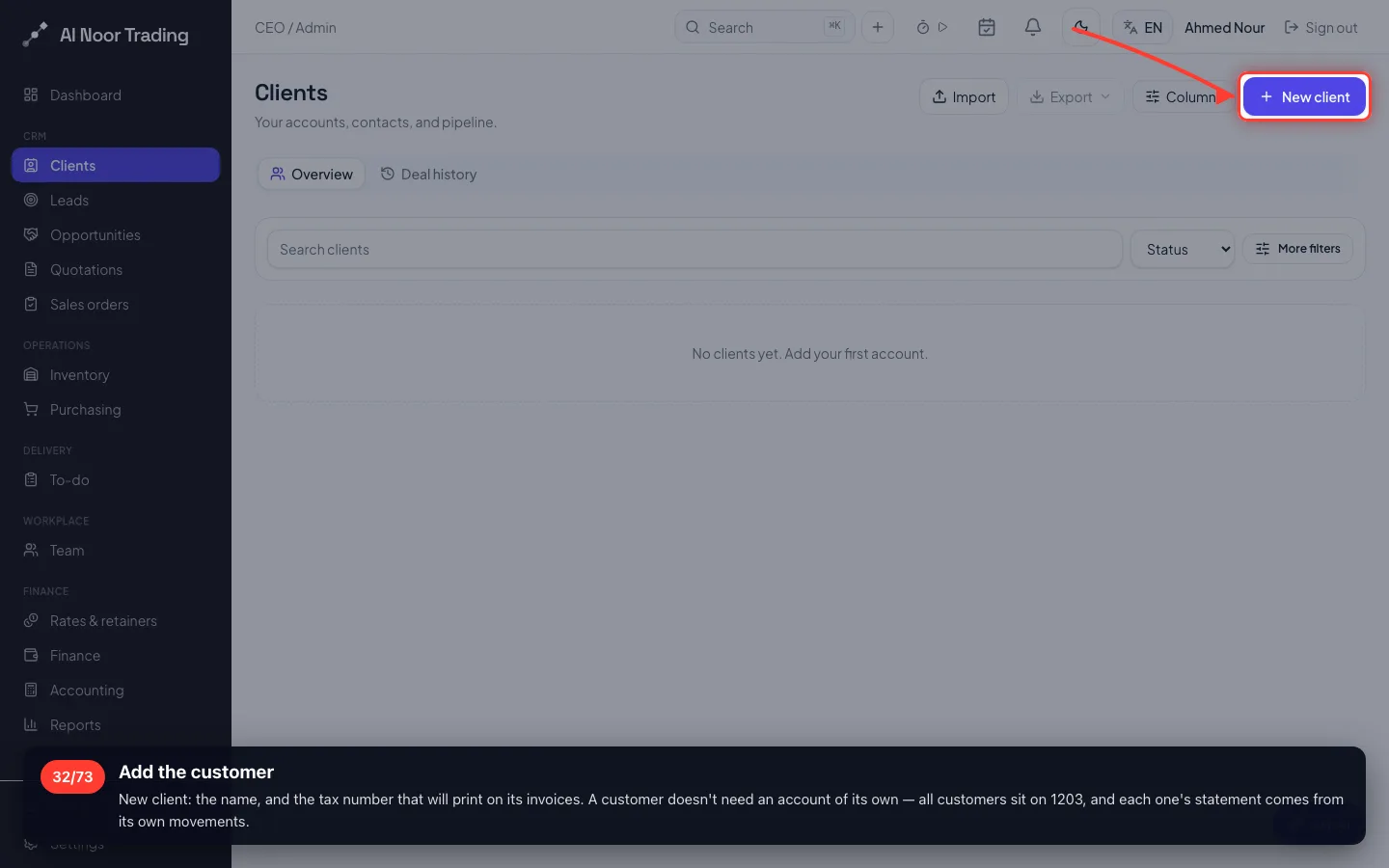1389x868 pixels.
Task: Open the Status filter dropdown
Action: [x=1183, y=249]
